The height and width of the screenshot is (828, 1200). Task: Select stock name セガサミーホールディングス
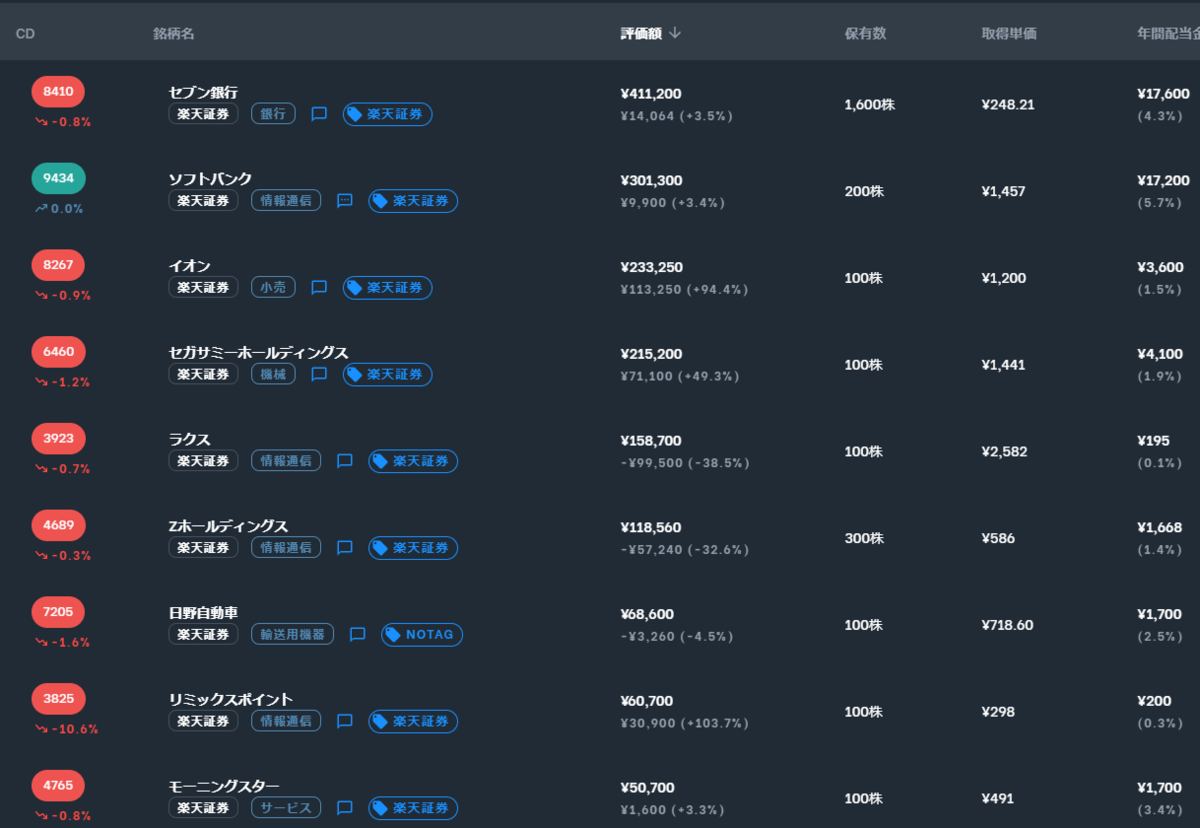tap(259, 353)
